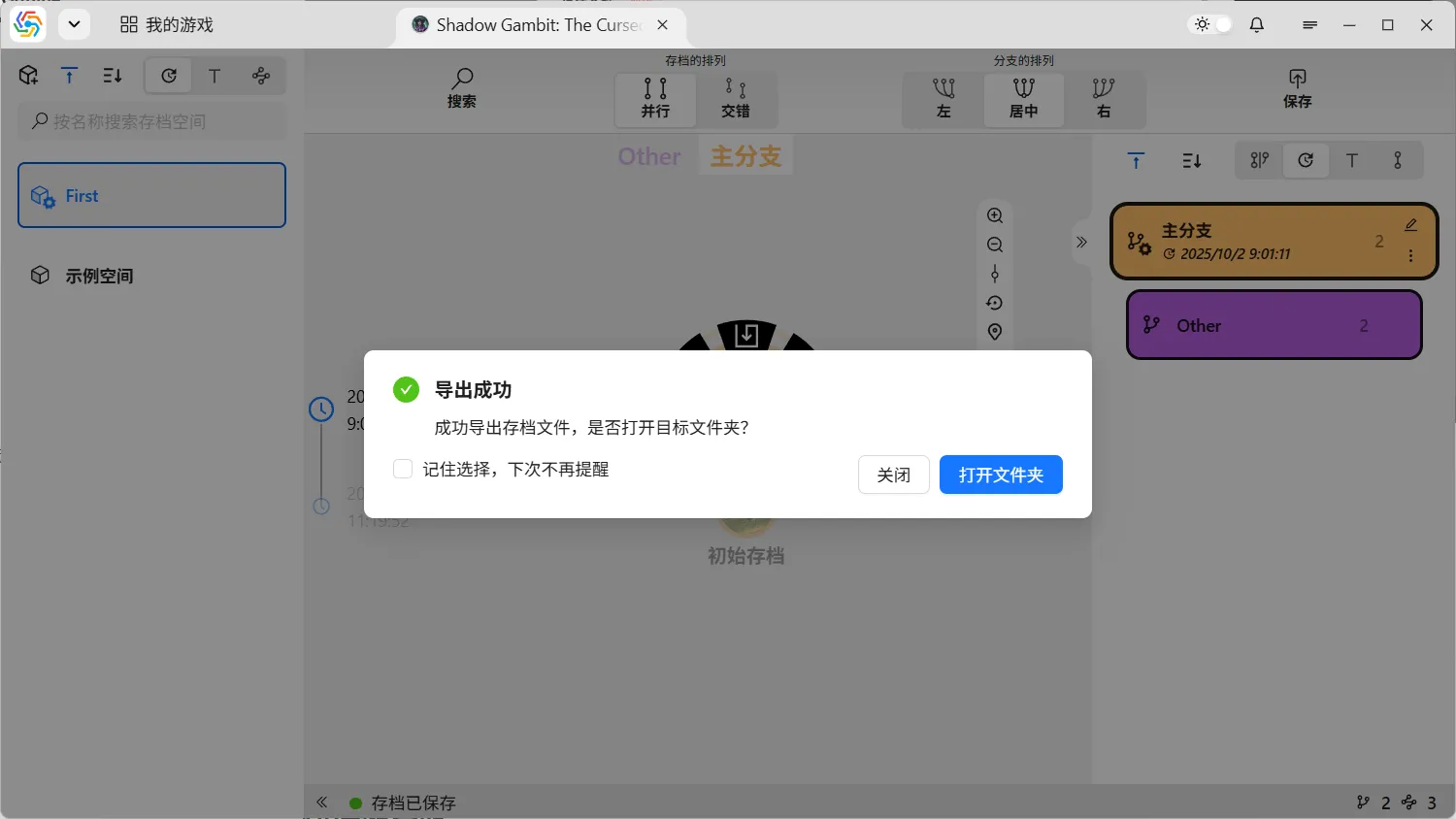Collapse the right branch panel chevron
The image size is (1456, 819).
(x=1081, y=242)
